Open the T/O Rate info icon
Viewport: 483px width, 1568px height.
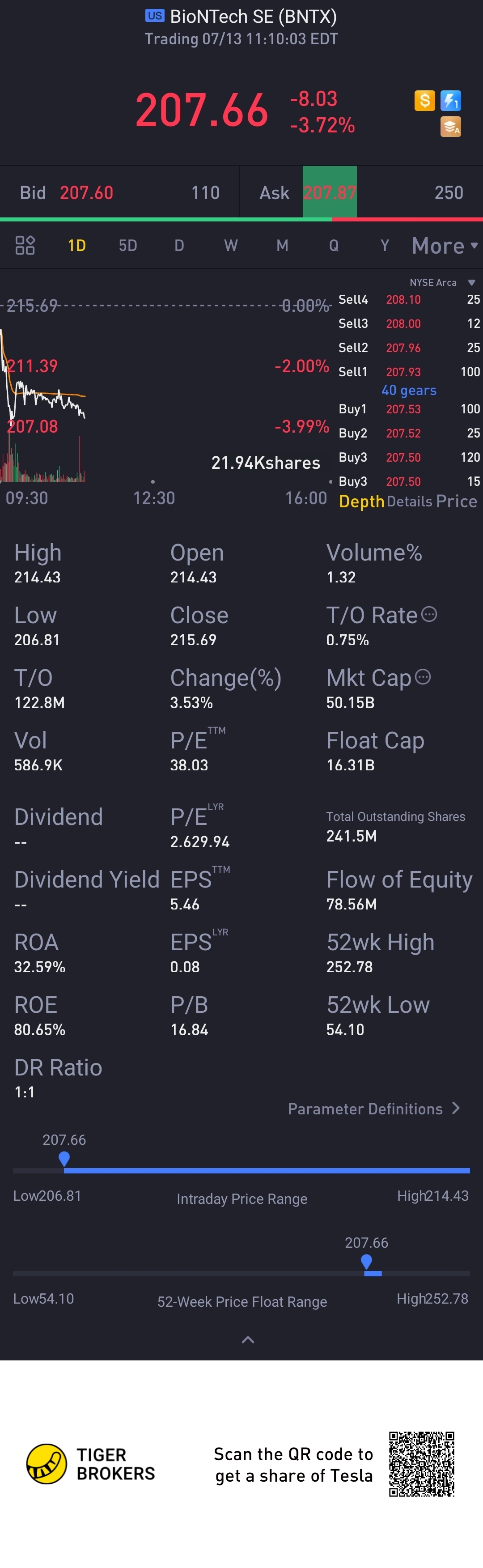[x=429, y=614]
